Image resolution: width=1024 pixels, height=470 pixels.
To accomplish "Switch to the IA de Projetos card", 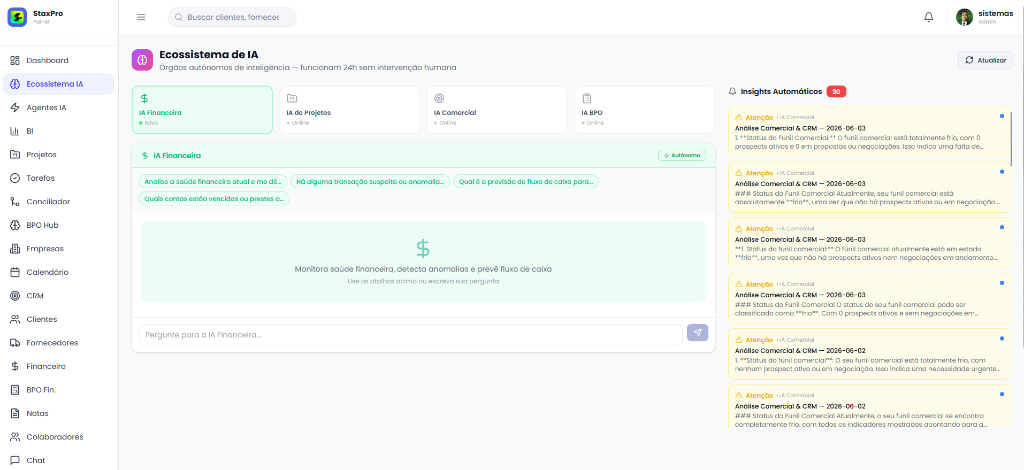I will [x=349, y=110].
